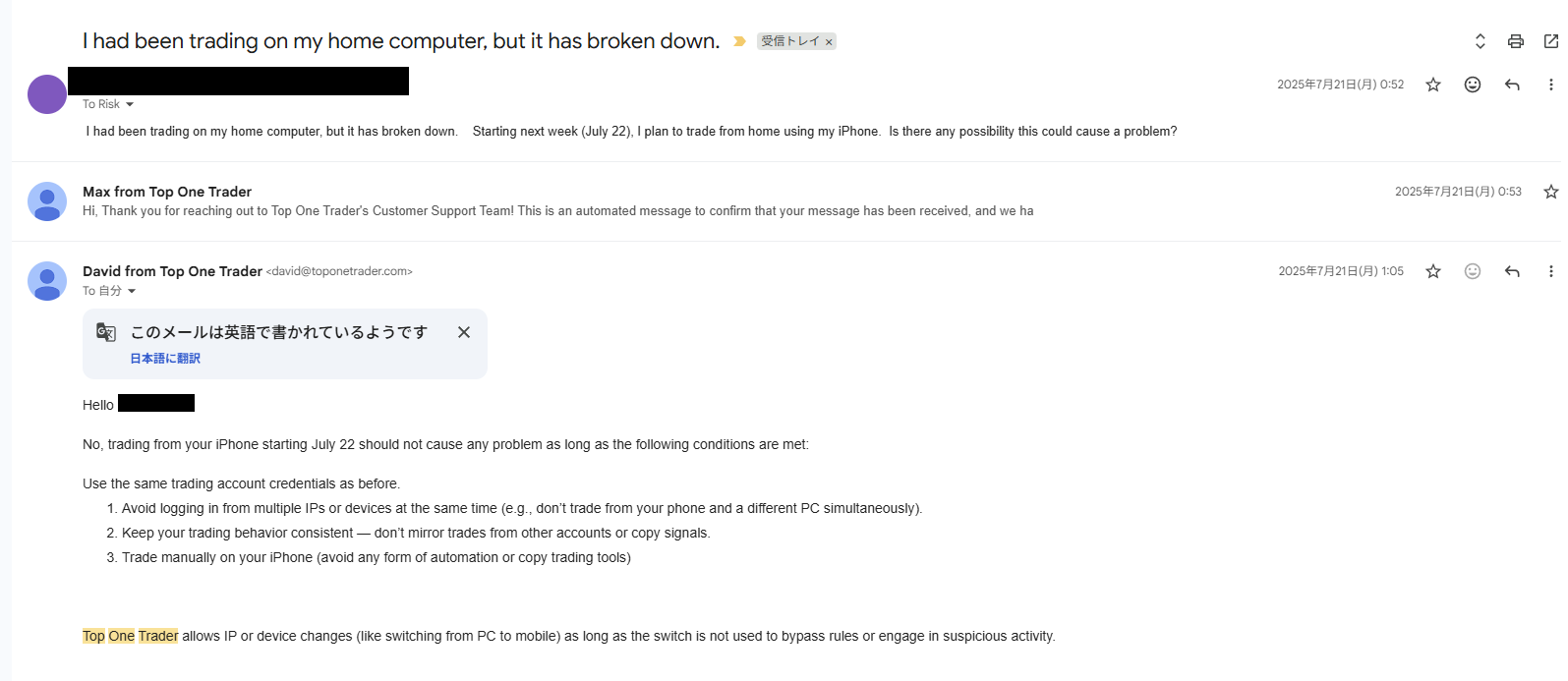Open the conversation in a new window
This screenshot has width=1568, height=681.
pos(1550,41)
